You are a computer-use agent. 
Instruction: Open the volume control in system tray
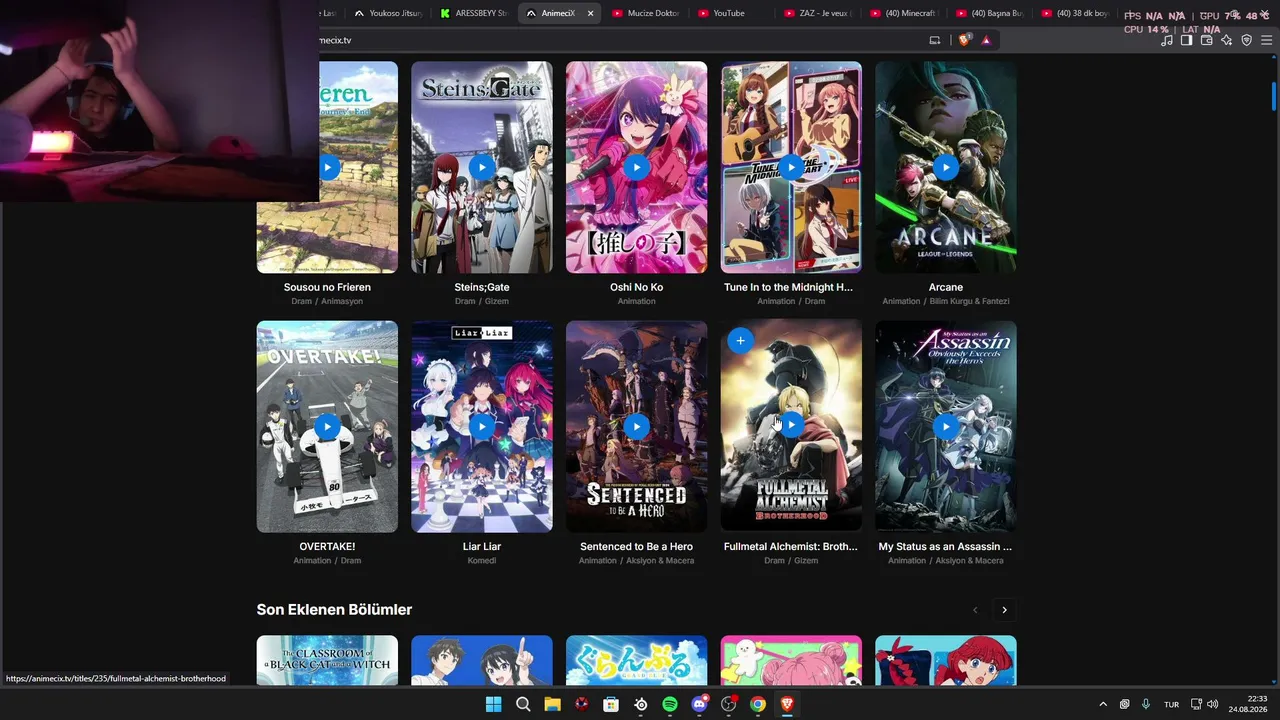pos(1213,704)
